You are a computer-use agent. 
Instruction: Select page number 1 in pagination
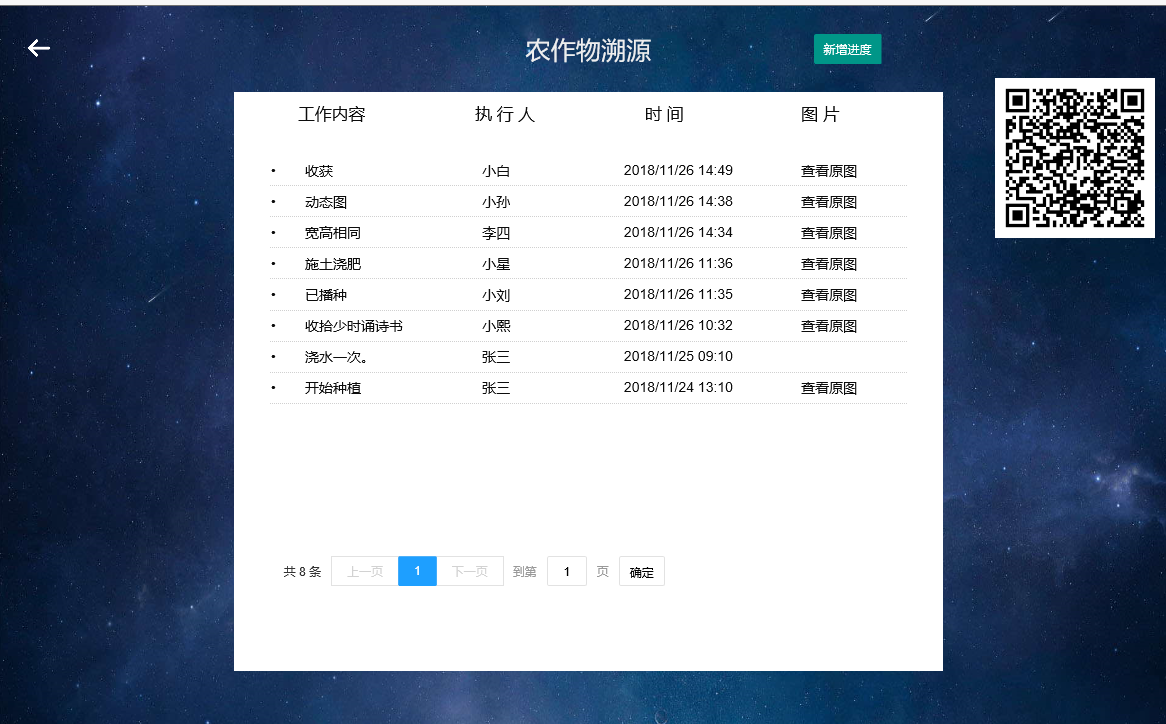click(x=417, y=570)
